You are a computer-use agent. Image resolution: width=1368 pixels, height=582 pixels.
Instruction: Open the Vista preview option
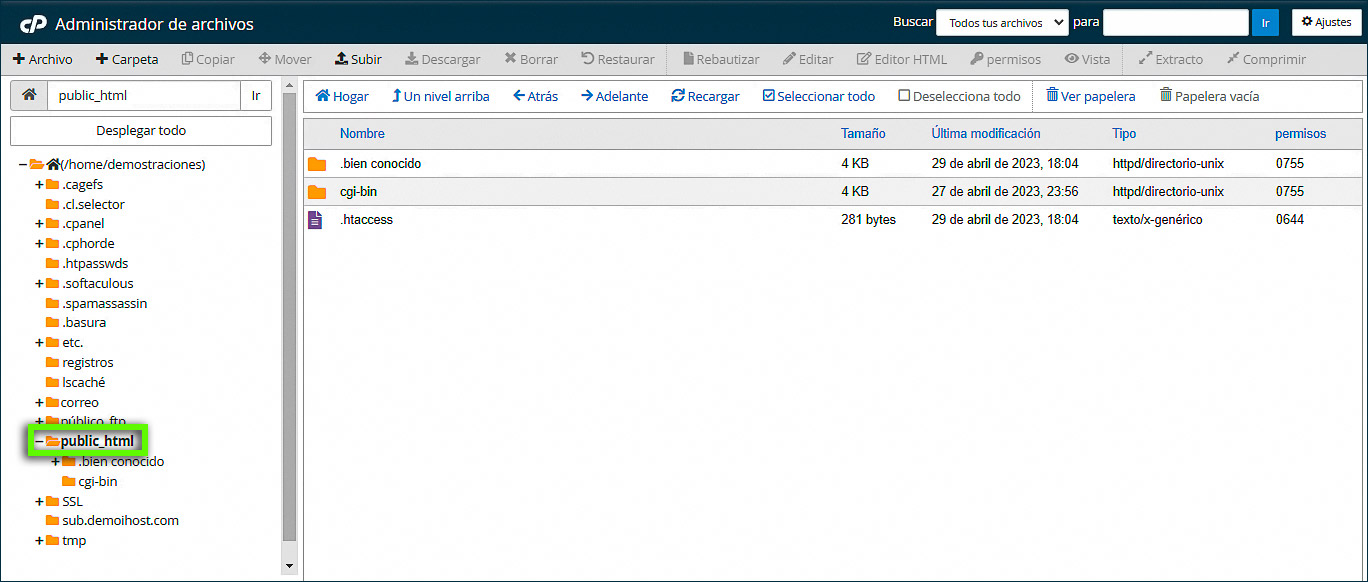(1087, 59)
